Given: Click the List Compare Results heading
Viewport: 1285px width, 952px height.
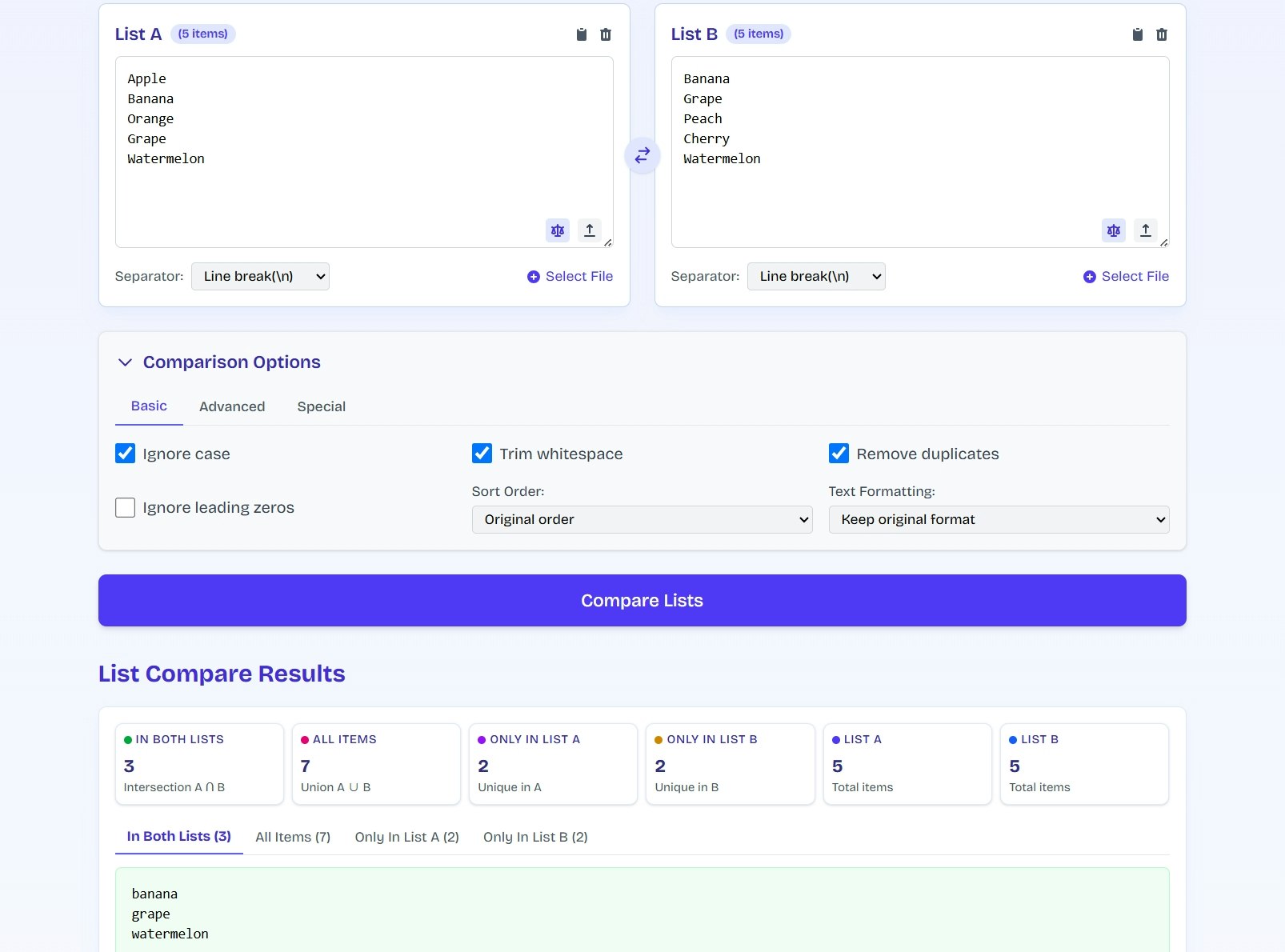Looking at the screenshot, I should (x=222, y=674).
